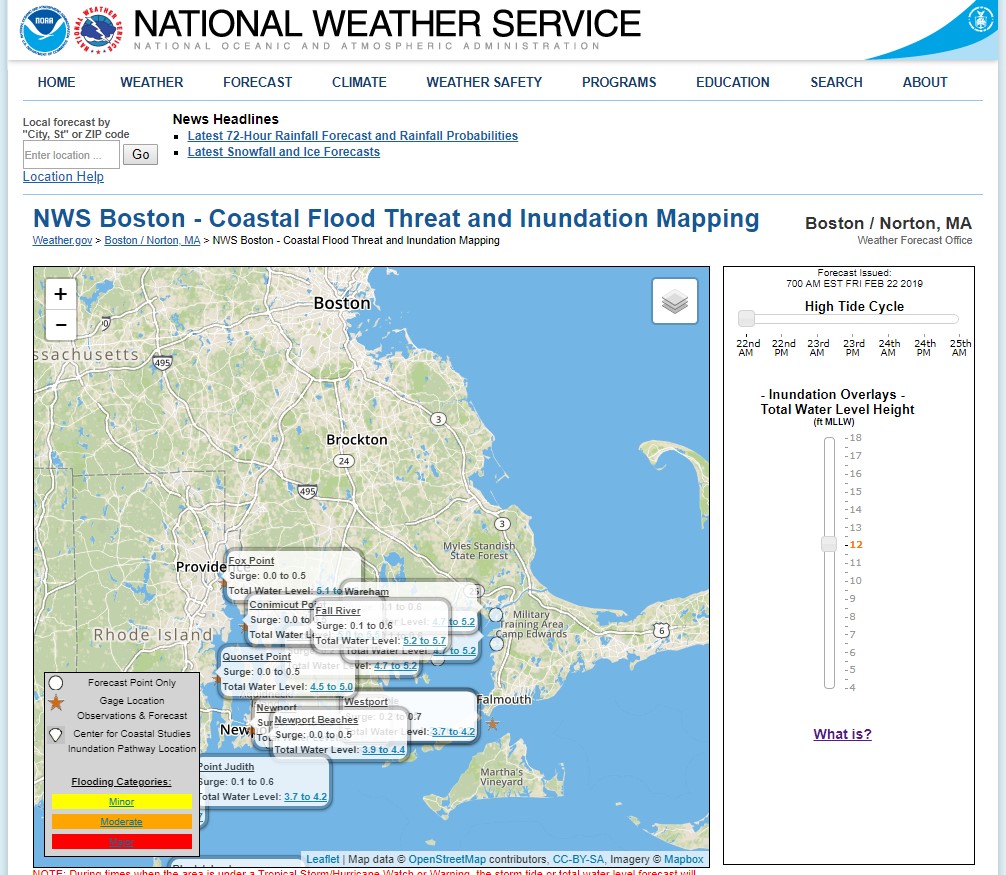The image size is (1006, 875).
Task: Click the orange Moderate flooding category swatch
Action: [121, 822]
